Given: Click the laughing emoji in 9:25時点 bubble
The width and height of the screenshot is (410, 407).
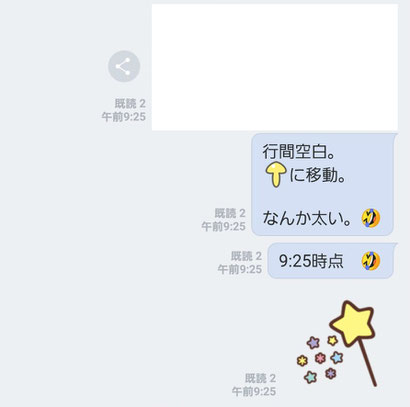Looking at the screenshot, I should 371,261.
